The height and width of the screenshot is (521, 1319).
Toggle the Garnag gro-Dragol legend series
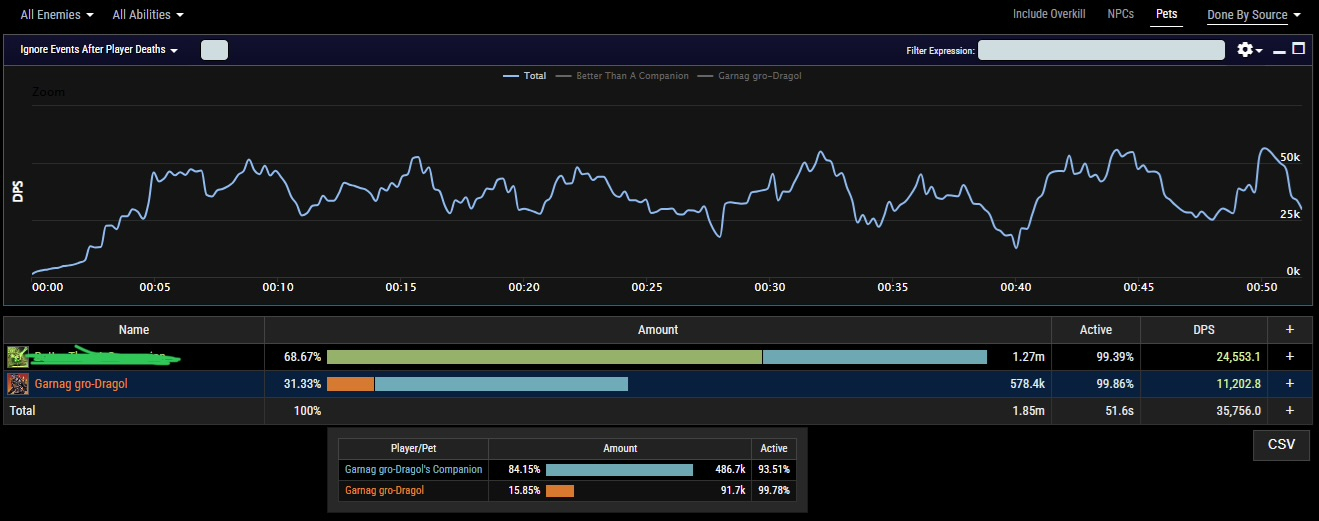[x=750, y=76]
